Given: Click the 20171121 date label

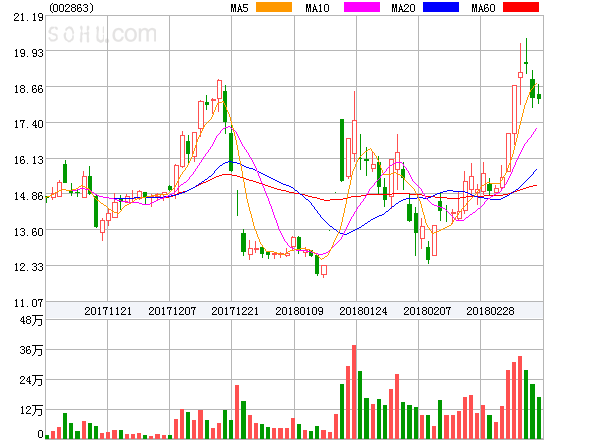Looking at the screenshot, I should click(x=108, y=311).
